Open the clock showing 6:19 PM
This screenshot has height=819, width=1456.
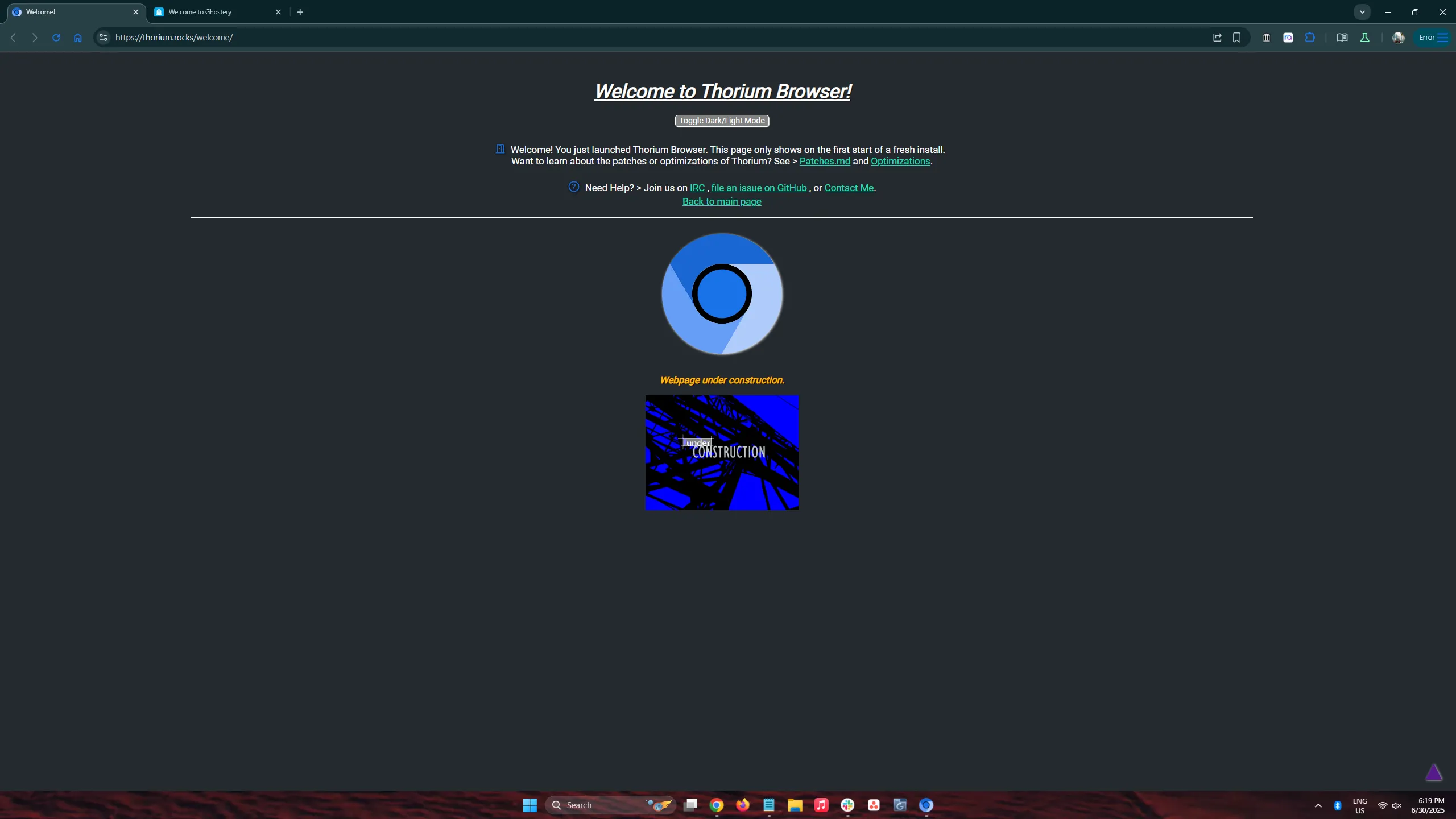[x=1428, y=805]
